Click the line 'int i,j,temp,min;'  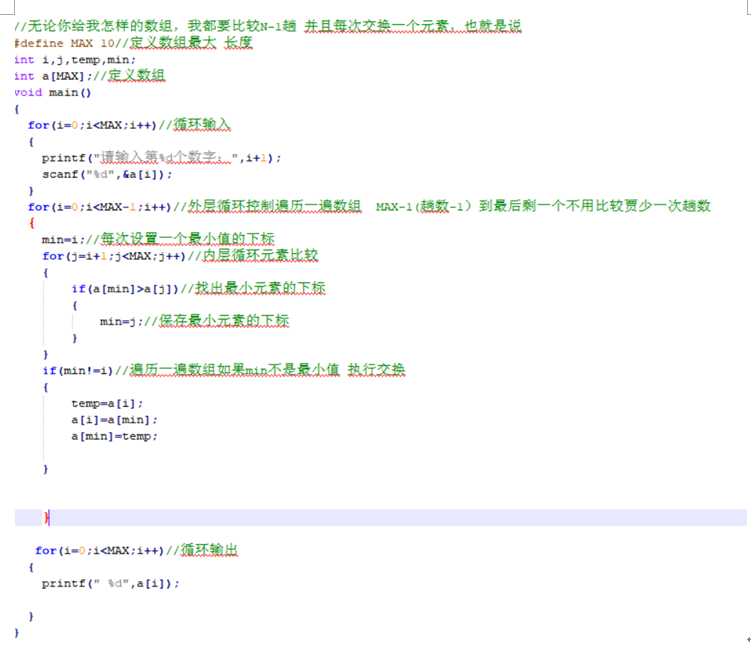[75, 60]
